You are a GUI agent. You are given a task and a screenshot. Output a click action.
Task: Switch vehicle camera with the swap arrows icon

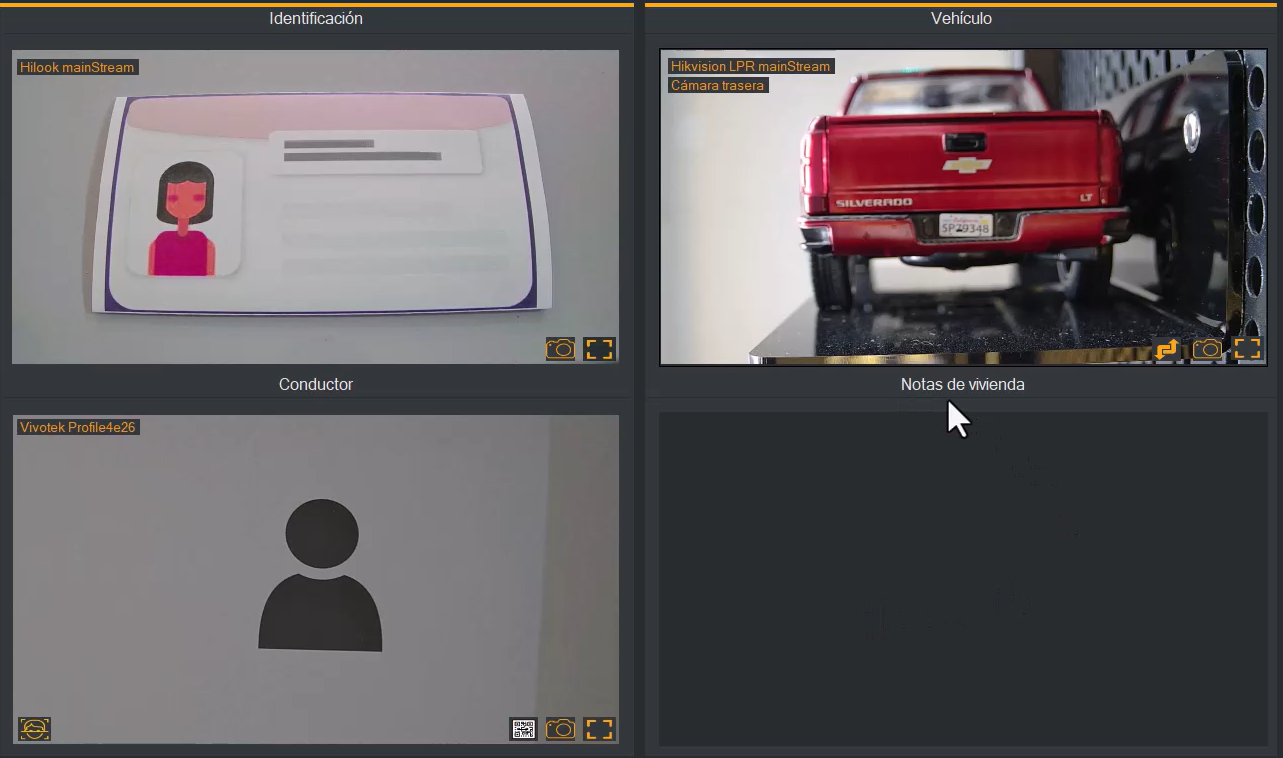1167,349
